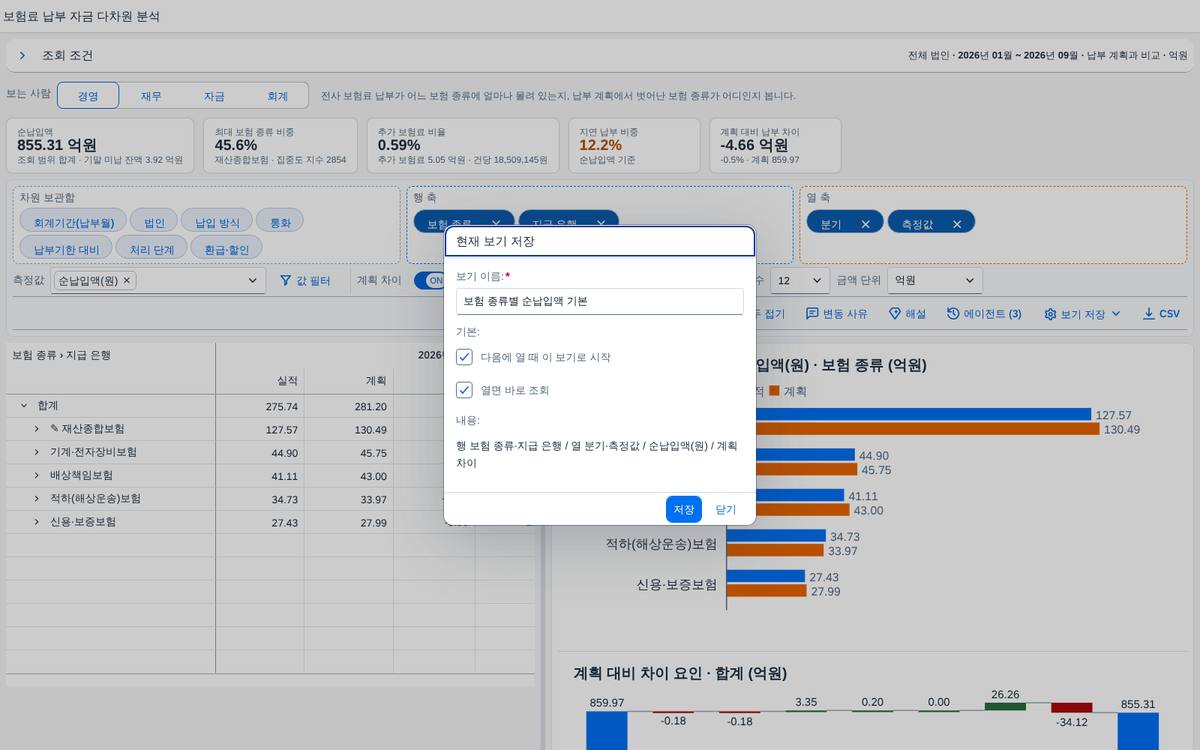This screenshot has width=1200, height=750.
Task: Open 변동 사유 comment panel
Action: point(837,314)
